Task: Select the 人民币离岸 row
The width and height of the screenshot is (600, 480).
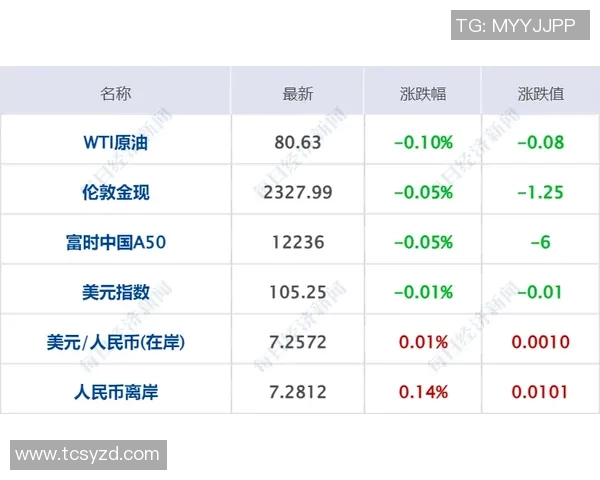Action: (115, 392)
